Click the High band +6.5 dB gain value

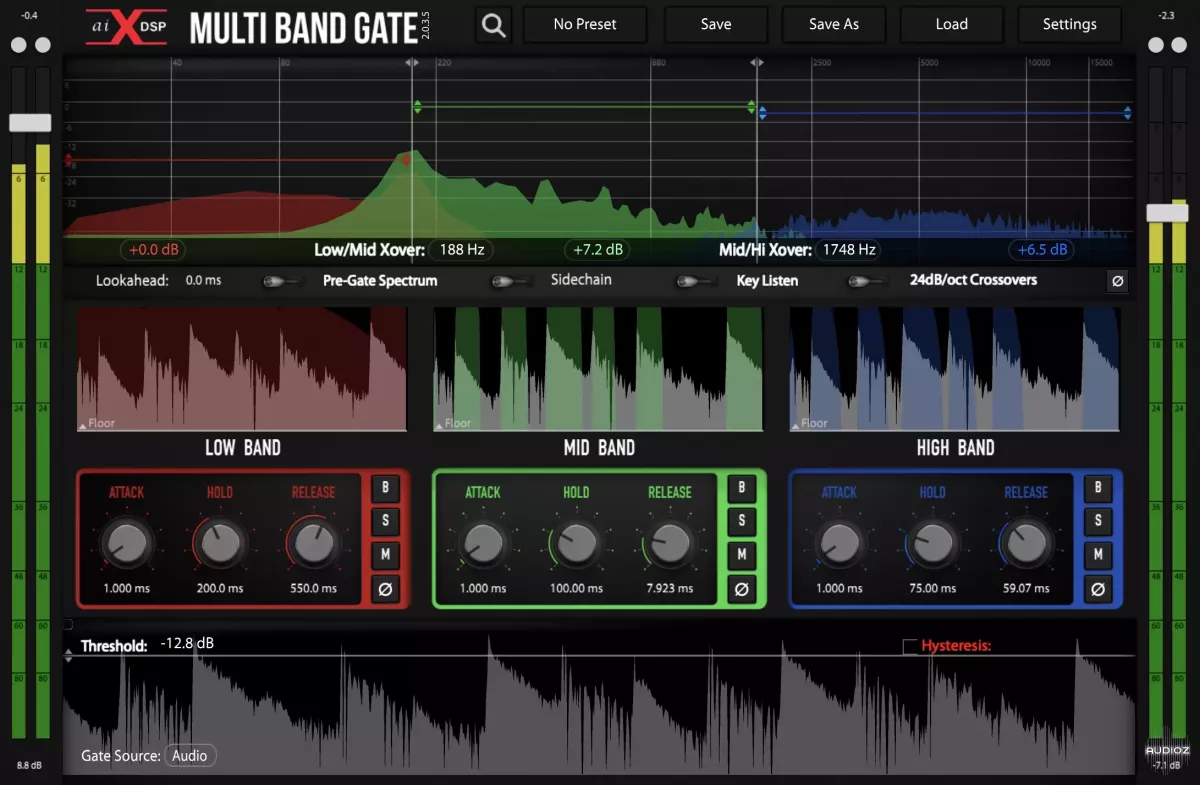[x=1041, y=250]
